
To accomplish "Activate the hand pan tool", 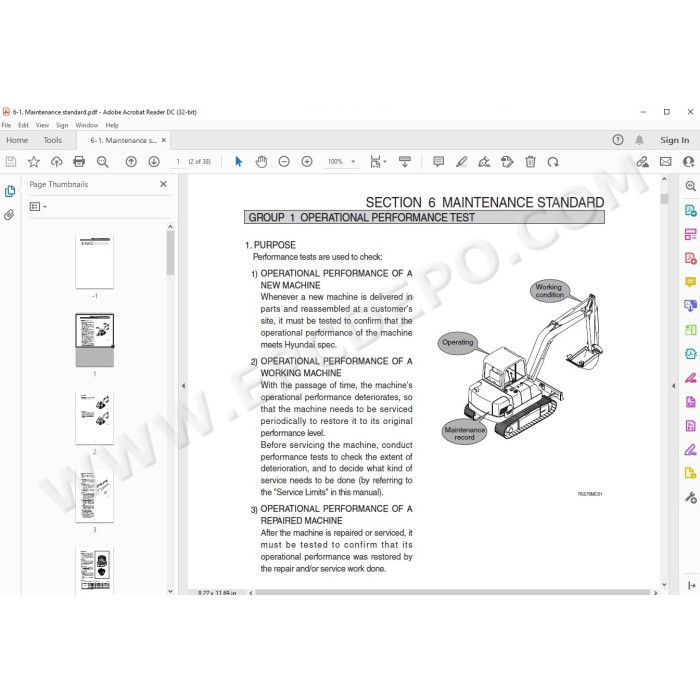I will click(261, 162).
